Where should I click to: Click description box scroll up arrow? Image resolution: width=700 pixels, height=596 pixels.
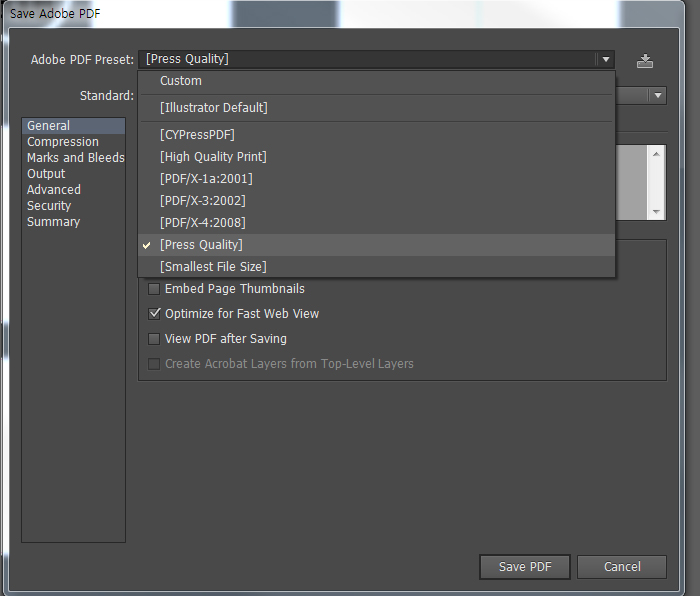point(656,154)
